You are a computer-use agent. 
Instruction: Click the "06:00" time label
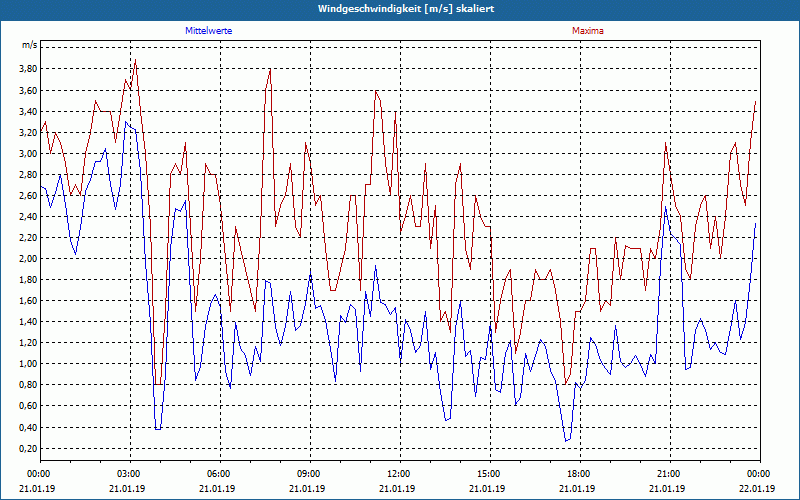click(220, 474)
